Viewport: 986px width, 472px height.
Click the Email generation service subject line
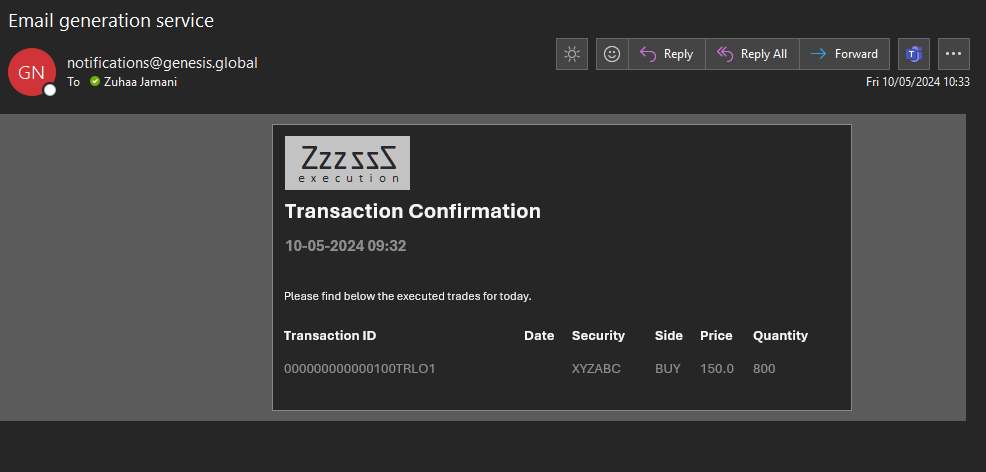pyautogui.click(x=111, y=21)
